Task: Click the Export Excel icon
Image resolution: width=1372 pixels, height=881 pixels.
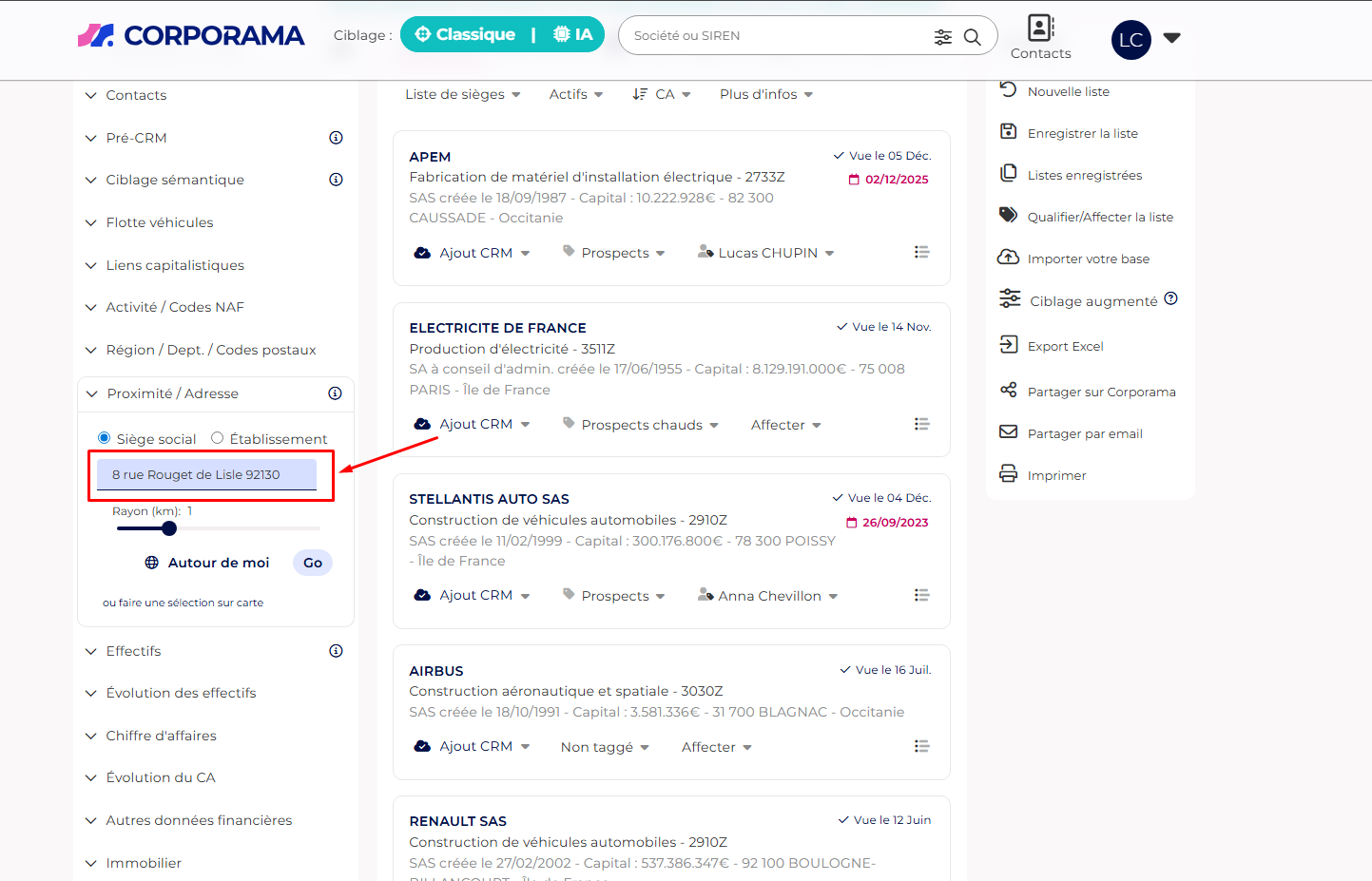Action: click(1009, 345)
